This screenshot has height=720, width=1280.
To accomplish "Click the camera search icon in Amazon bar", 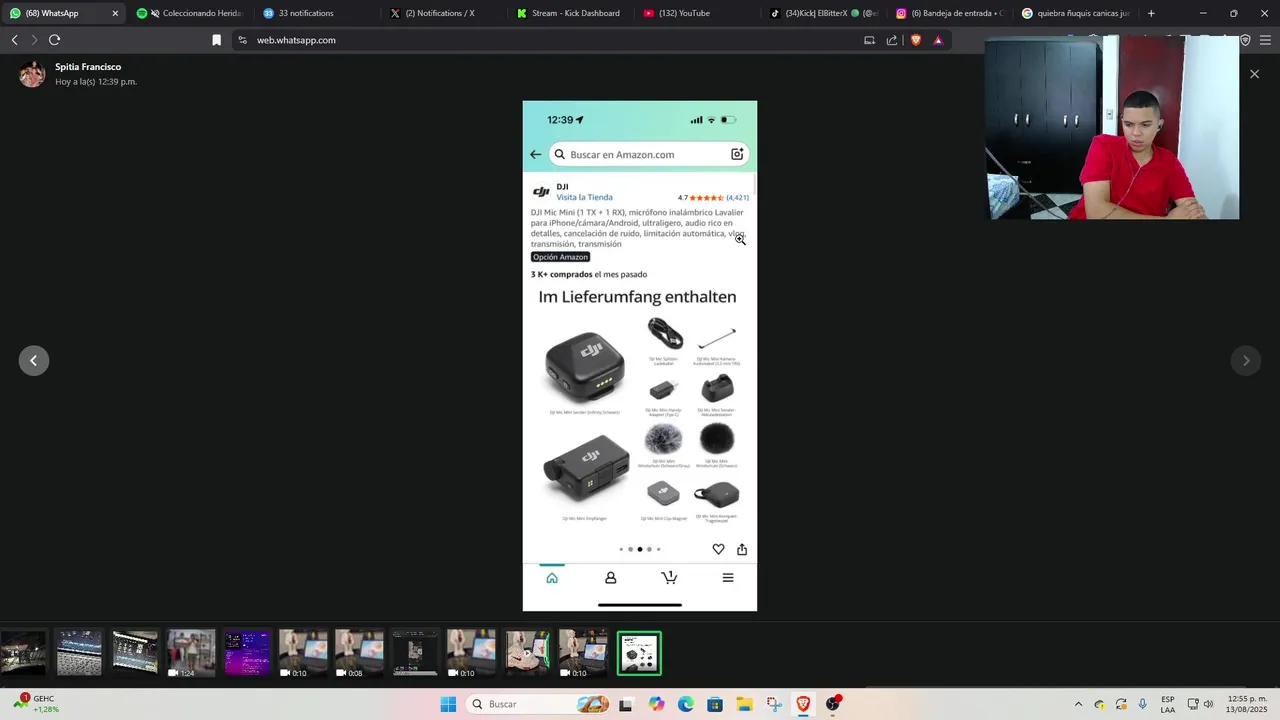I will tap(737, 154).
